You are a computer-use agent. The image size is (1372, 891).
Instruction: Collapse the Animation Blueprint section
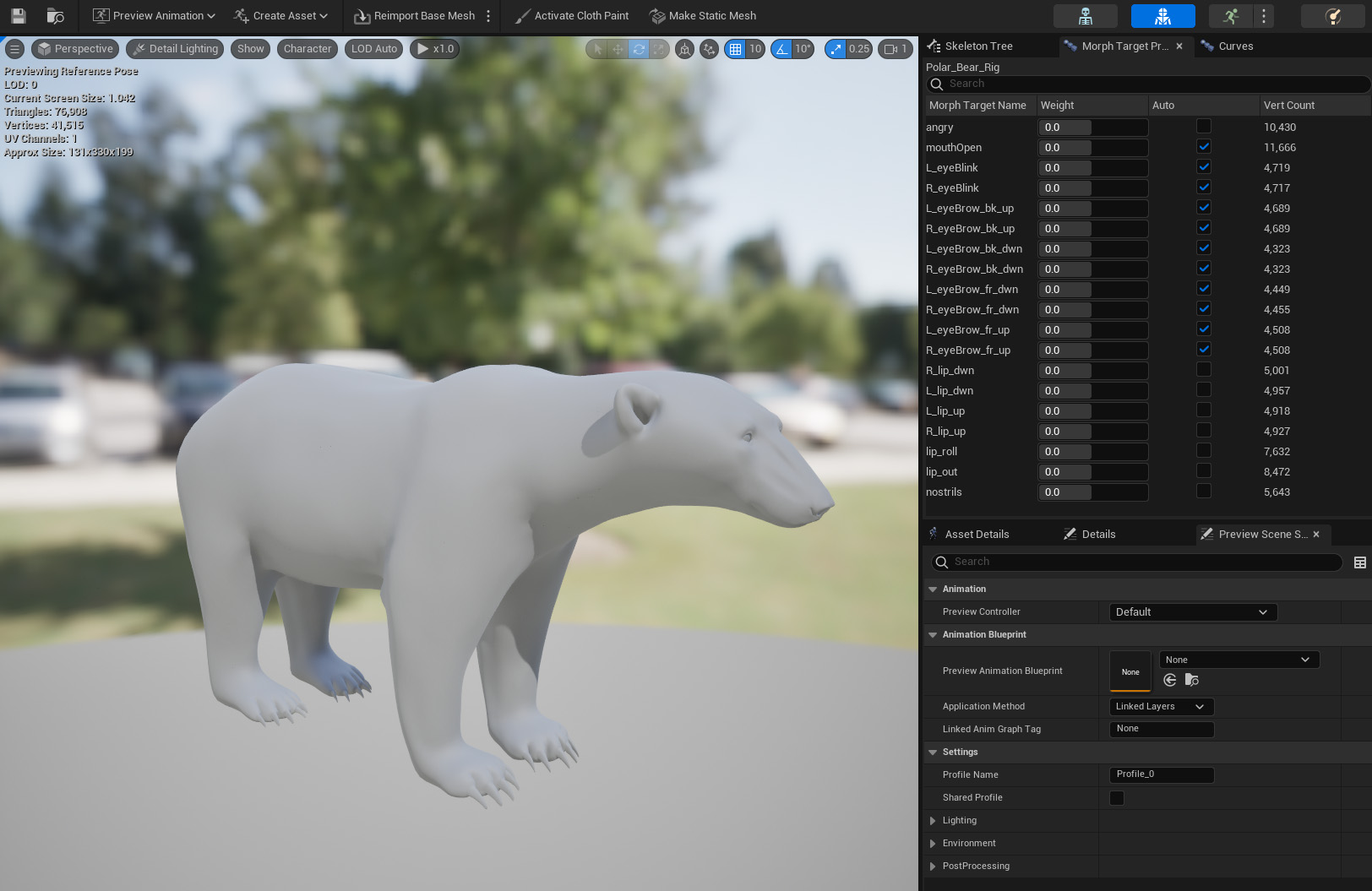tap(933, 635)
